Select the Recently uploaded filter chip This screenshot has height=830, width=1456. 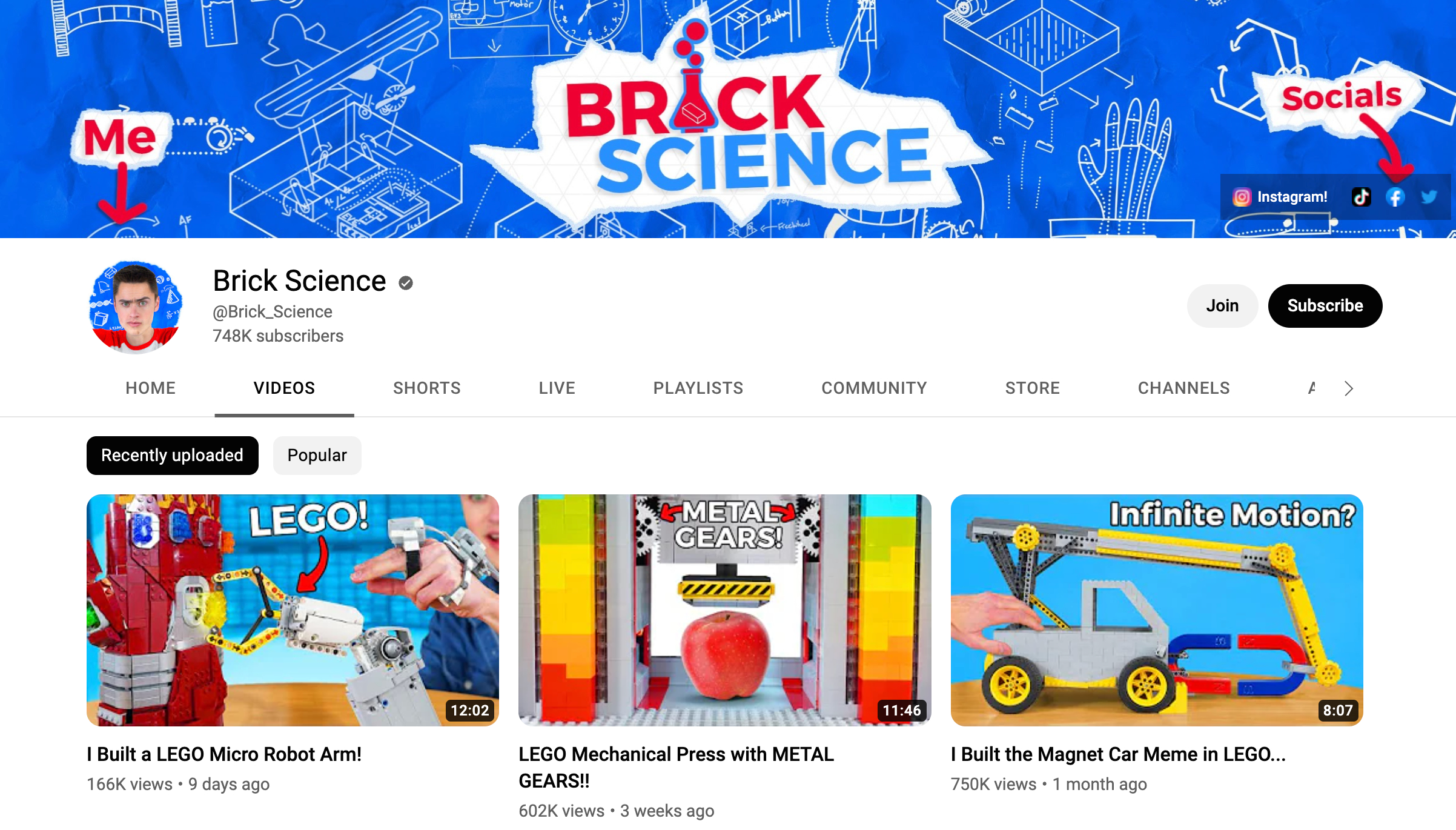pyautogui.click(x=173, y=456)
